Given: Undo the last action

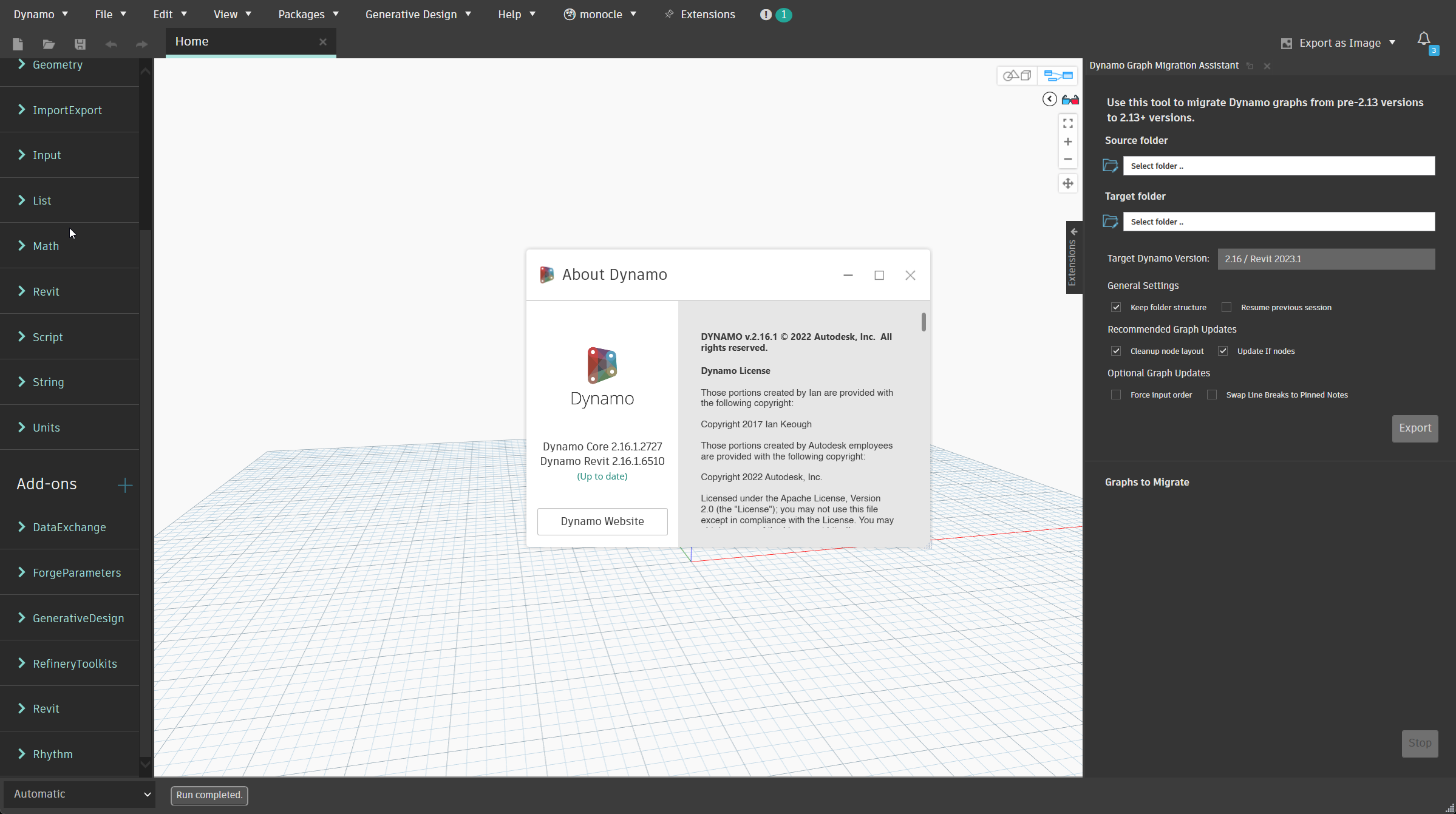Looking at the screenshot, I should 111,44.
